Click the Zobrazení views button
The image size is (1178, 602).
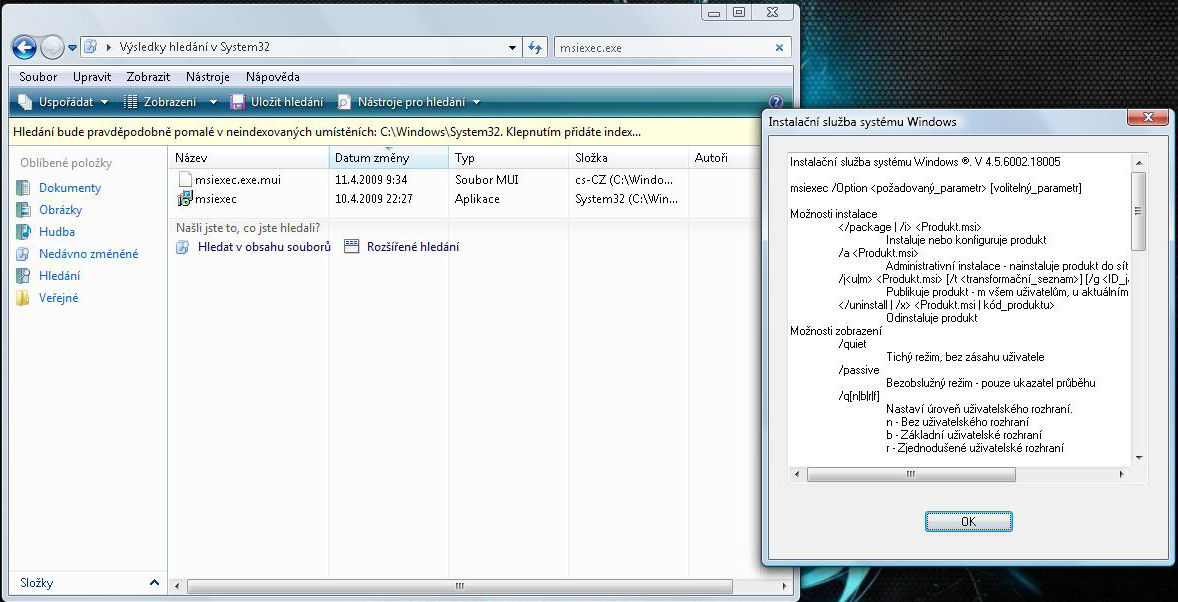click(x=162, y=101)
